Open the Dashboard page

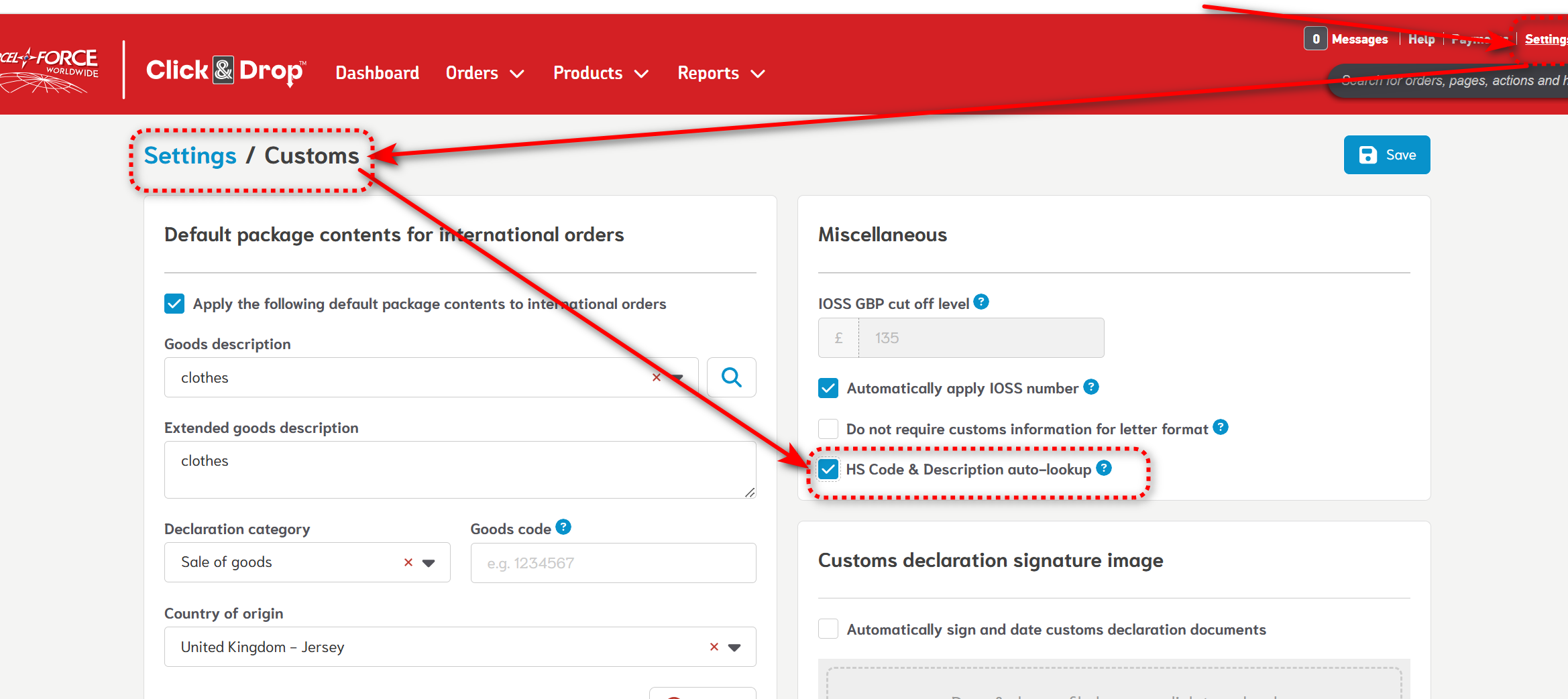coord(377,73)
